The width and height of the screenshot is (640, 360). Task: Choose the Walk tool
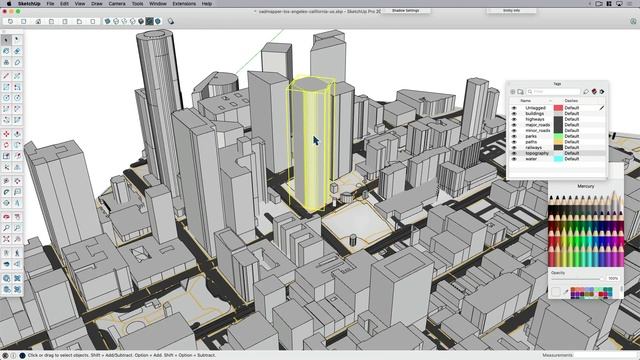click(17, 253)
